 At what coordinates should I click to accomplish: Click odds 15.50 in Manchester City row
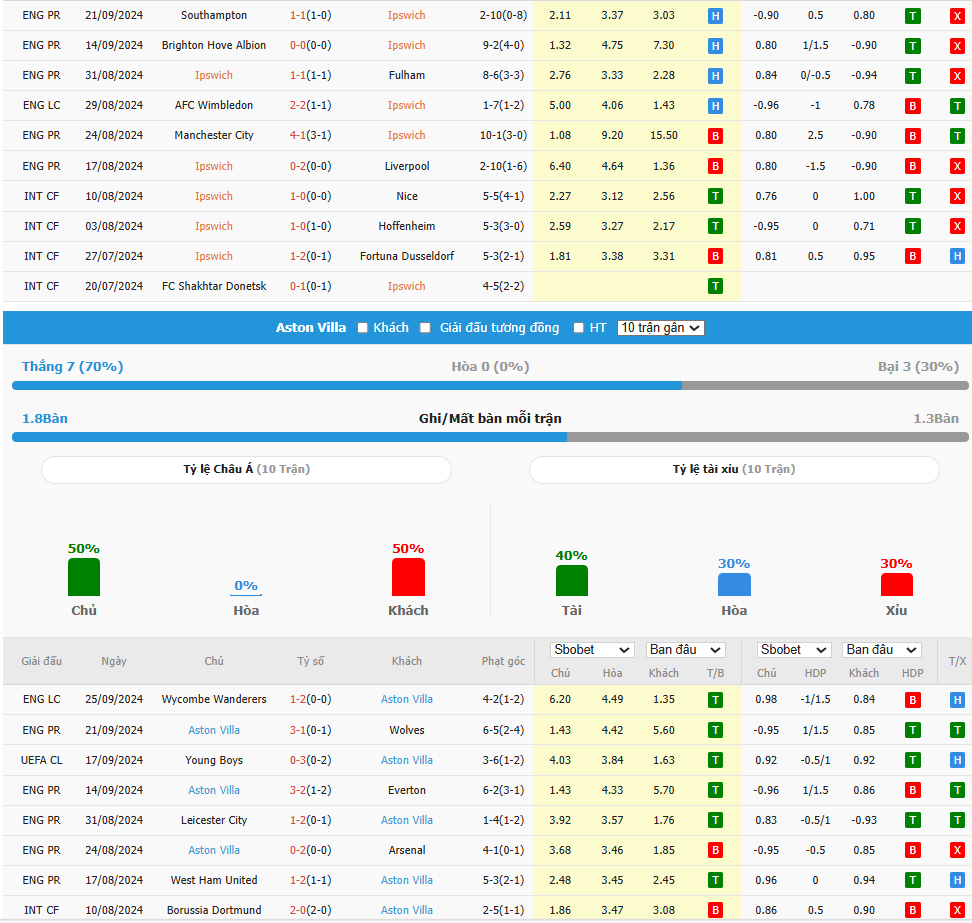point(664,135)
